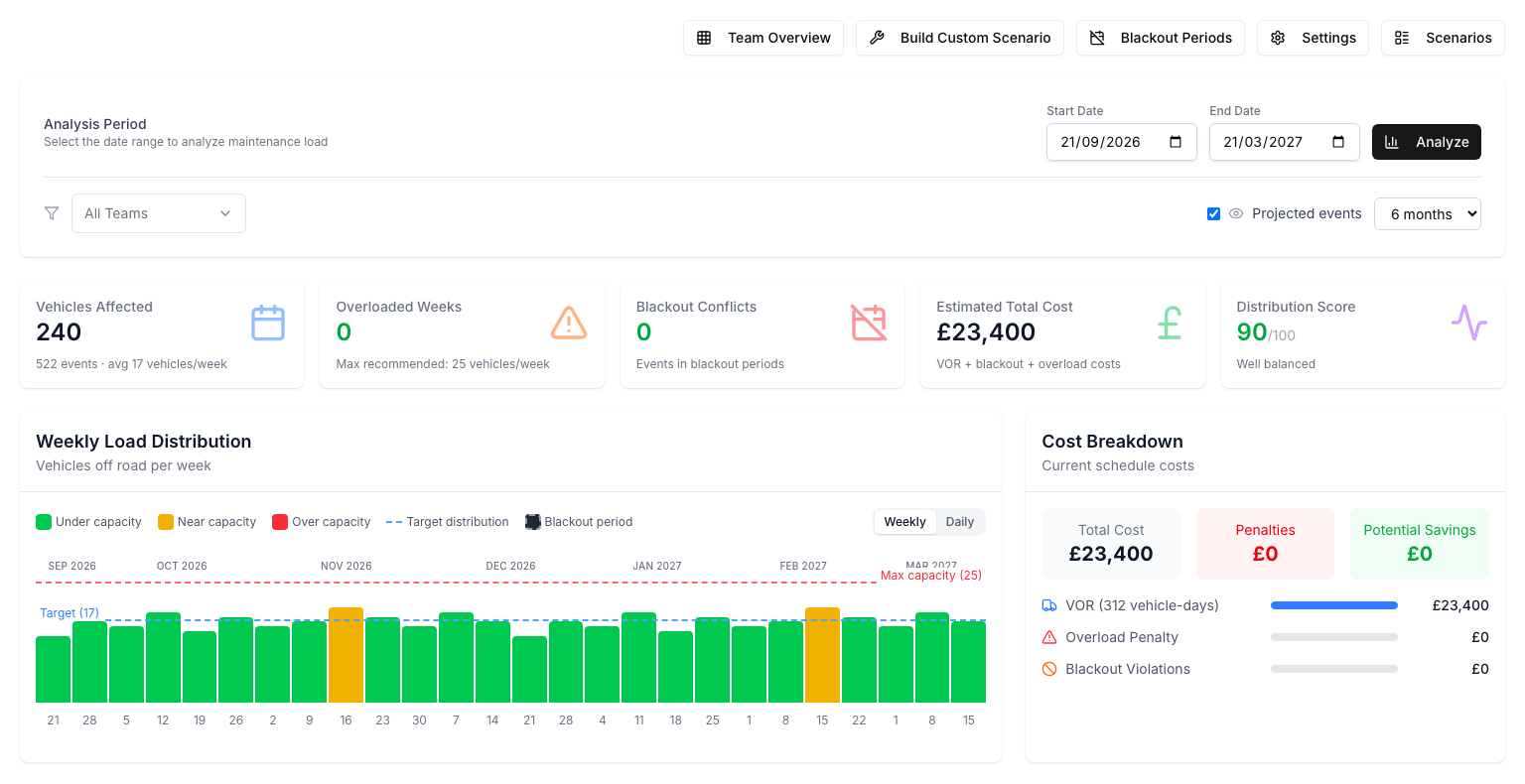The height and width of the screenshot is (784, 1525).
Task: Click the Near capacity yellow legend swatch
Action: coord(166,522)
